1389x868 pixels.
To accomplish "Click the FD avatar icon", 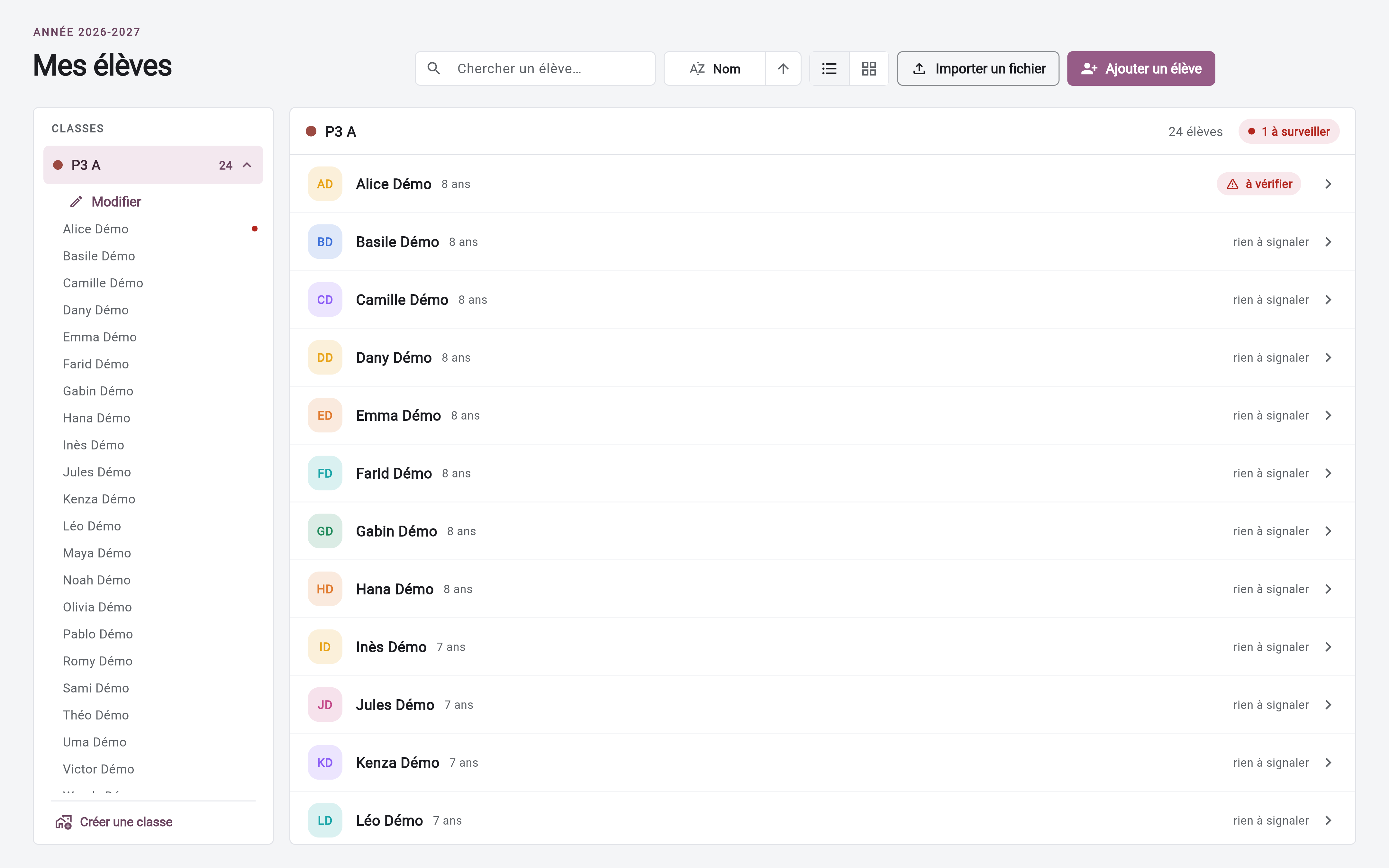I will point(325,474).
